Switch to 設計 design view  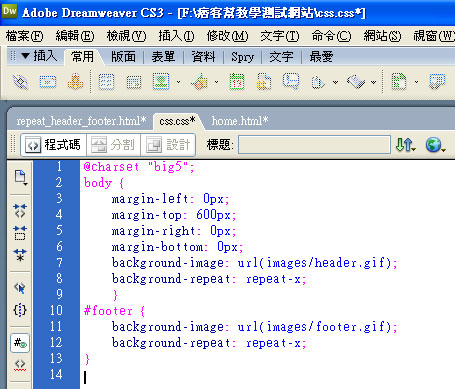[x=168, y=145]
